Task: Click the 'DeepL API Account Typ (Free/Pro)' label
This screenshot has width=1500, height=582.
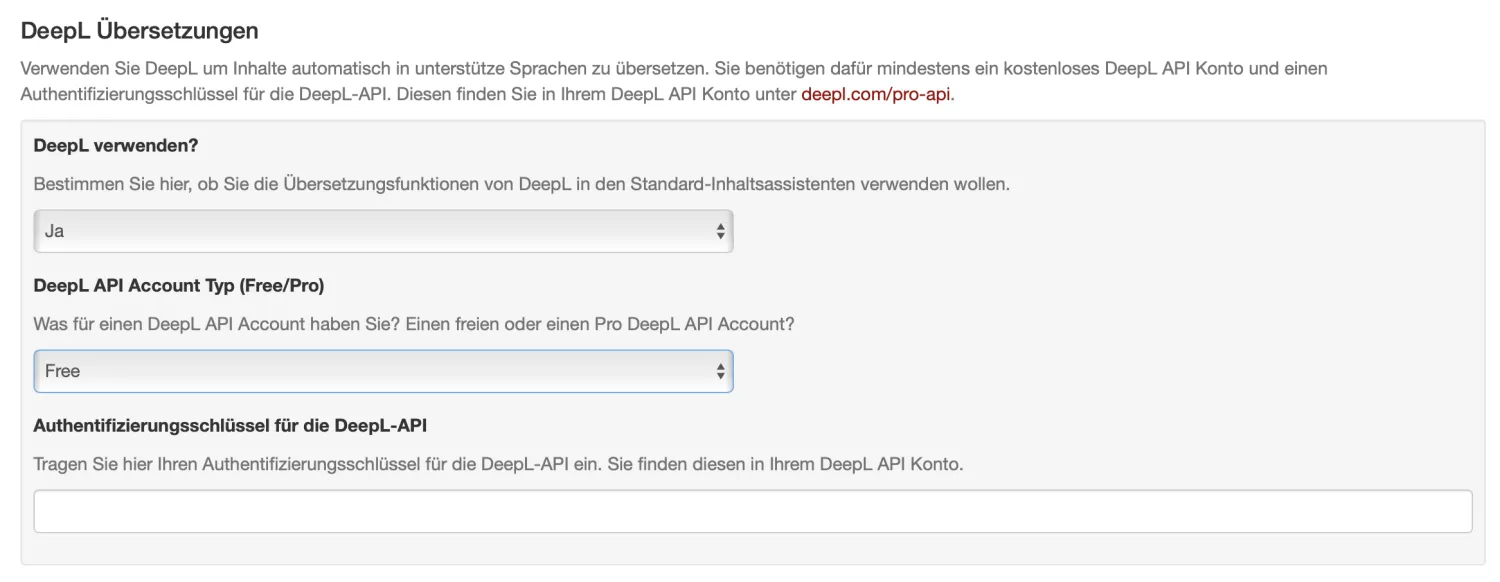Action: coord(179,285)
